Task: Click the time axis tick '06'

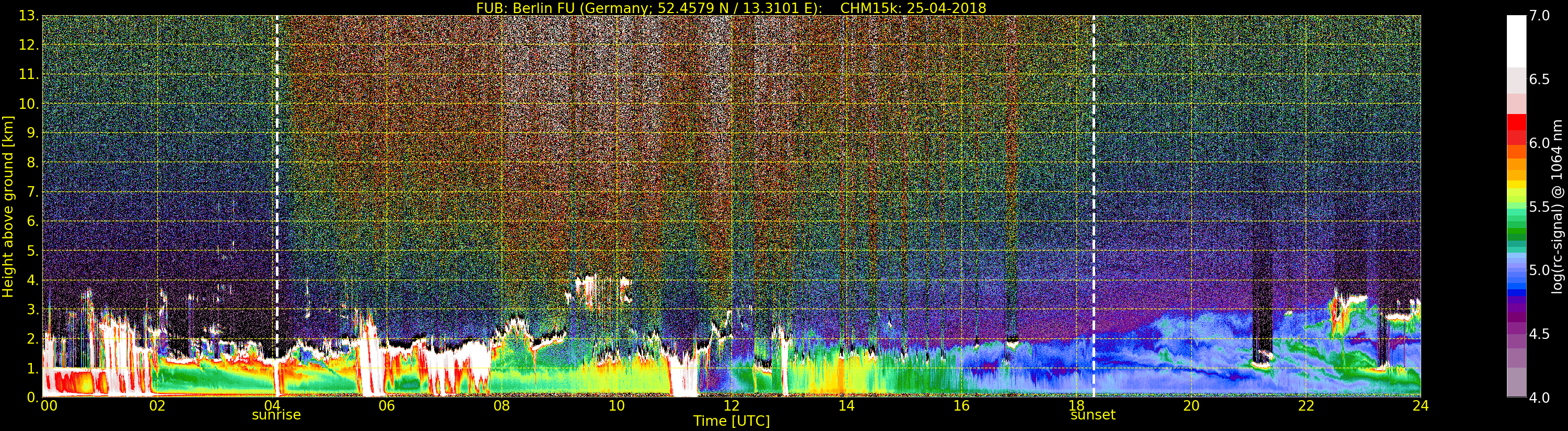Action: pyautogui.click(x=387, y=405)
